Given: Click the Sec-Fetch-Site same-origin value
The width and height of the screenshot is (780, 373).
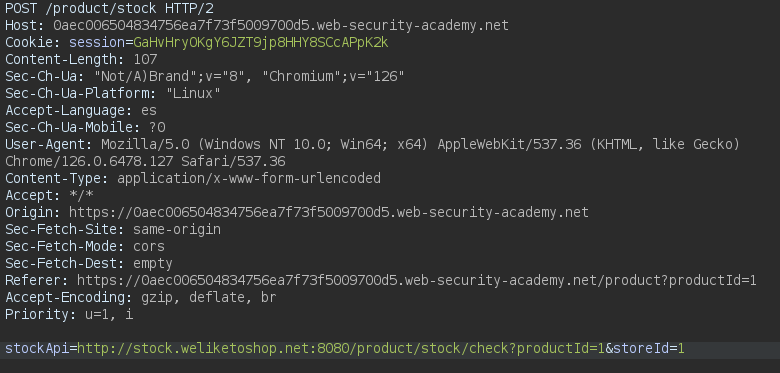Looking at the screenshot, I should 177,229.
